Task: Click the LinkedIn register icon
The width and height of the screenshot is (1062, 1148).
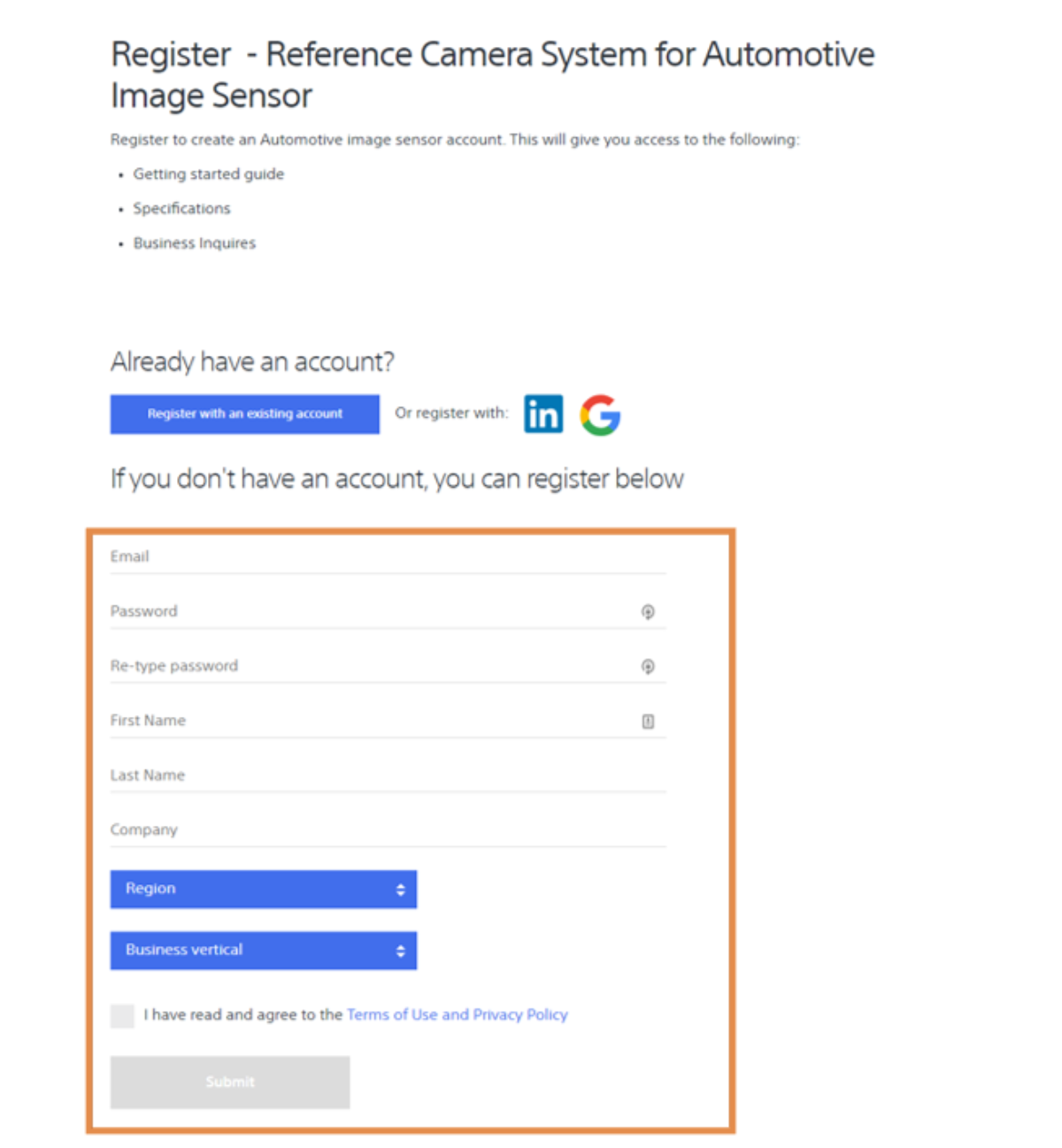Action: 543,413
